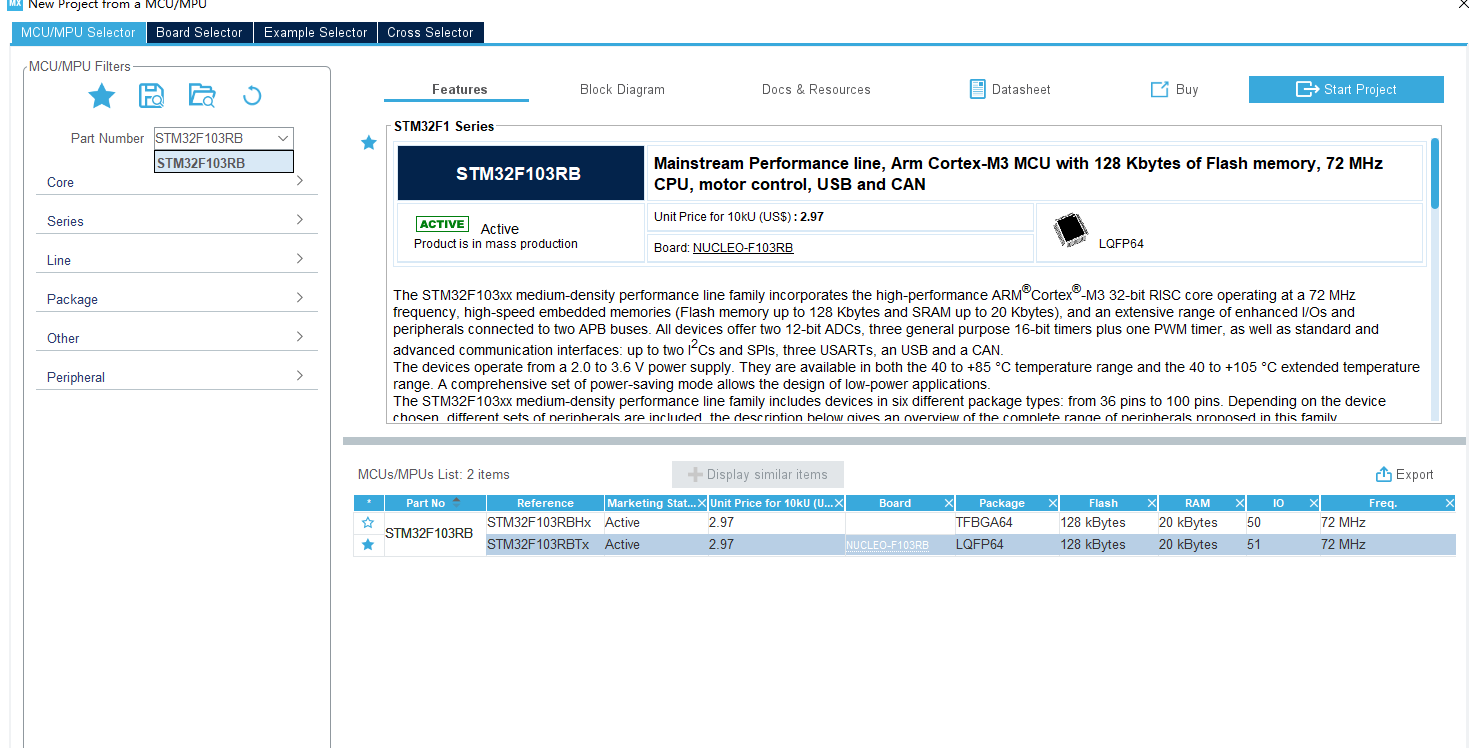Unstar the STM32F103RBTx row favorite
Image resolution: width=1472 pixels, height=748 pixels.
click(x=368, y=545)
